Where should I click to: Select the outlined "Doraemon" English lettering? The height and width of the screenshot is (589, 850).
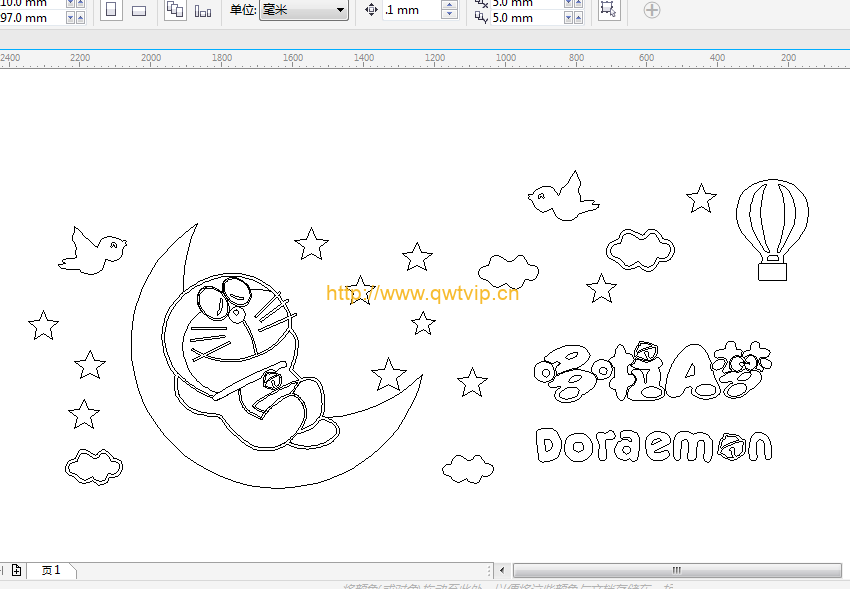pos(654,445)
